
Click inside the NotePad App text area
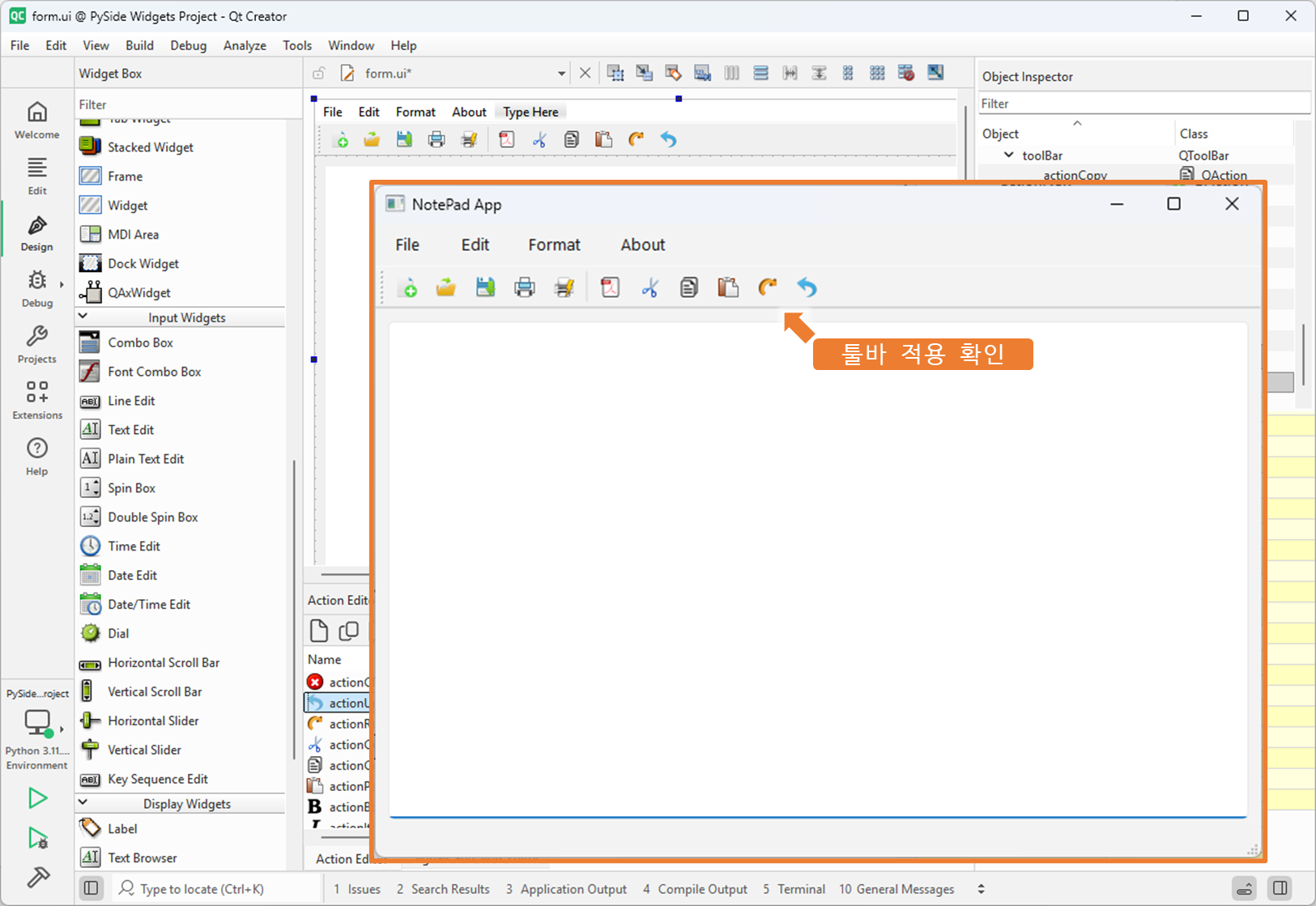point(818,571)
